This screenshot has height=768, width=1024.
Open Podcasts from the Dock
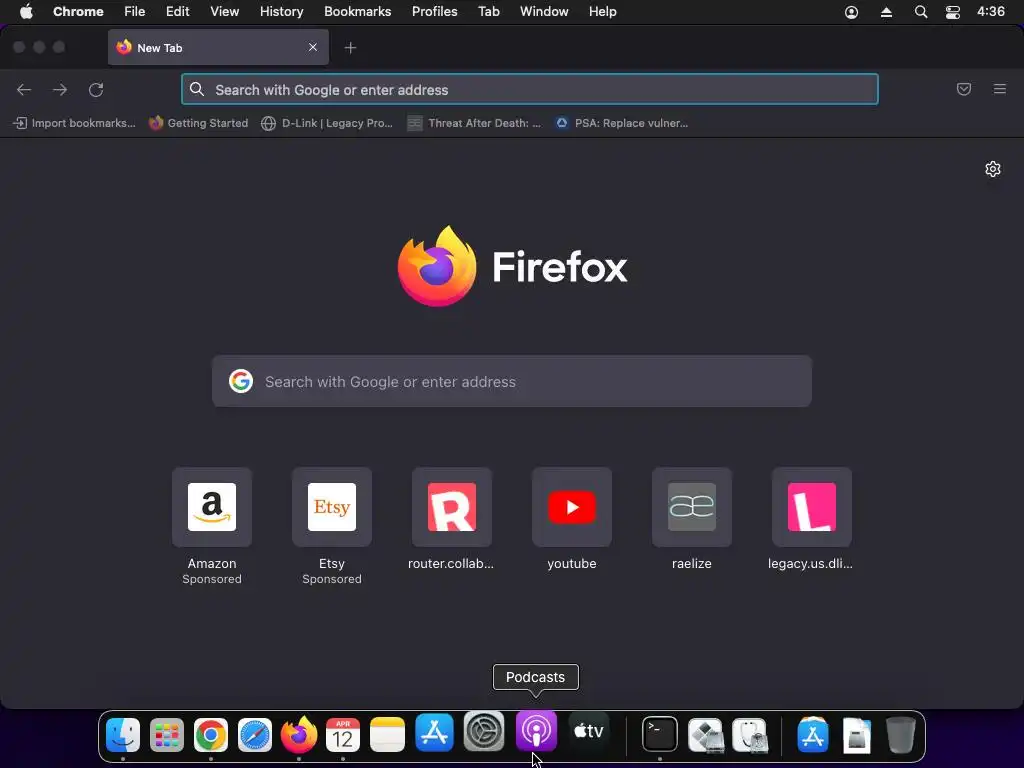pyautogui.click(x=536, y=731)
